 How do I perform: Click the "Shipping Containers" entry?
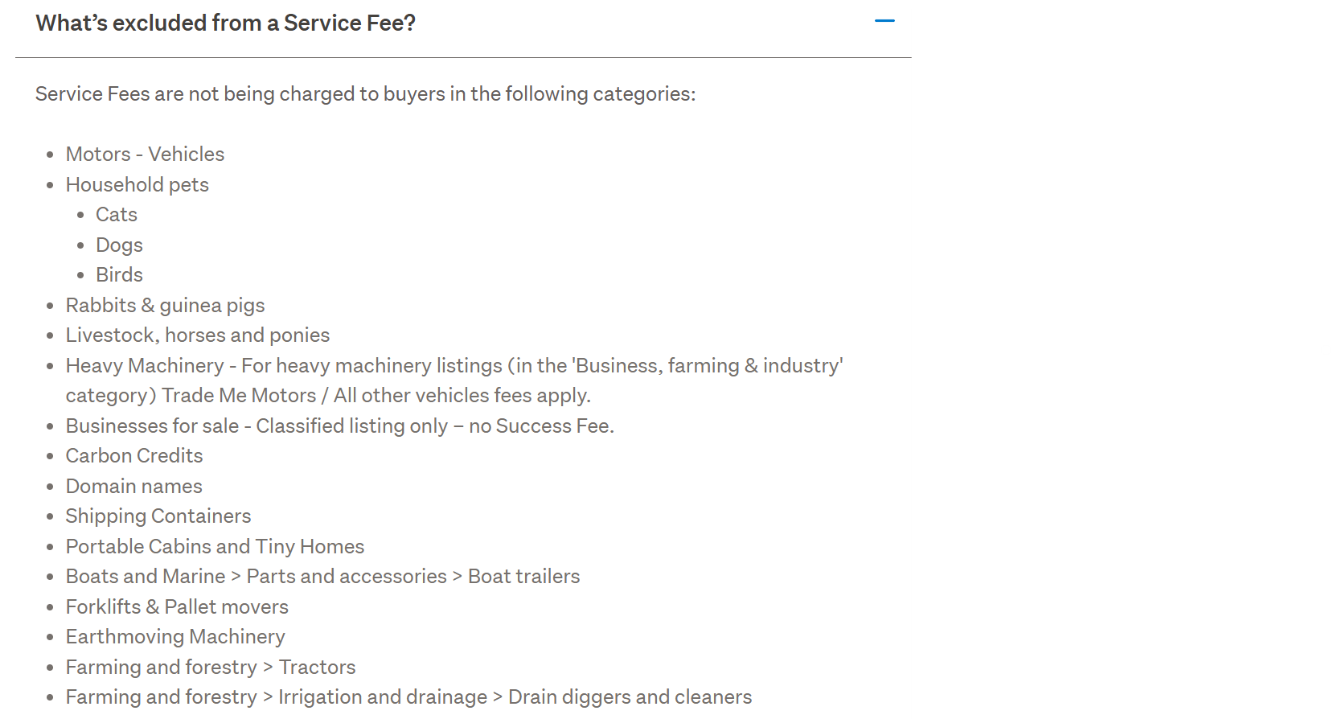[158, 516]
